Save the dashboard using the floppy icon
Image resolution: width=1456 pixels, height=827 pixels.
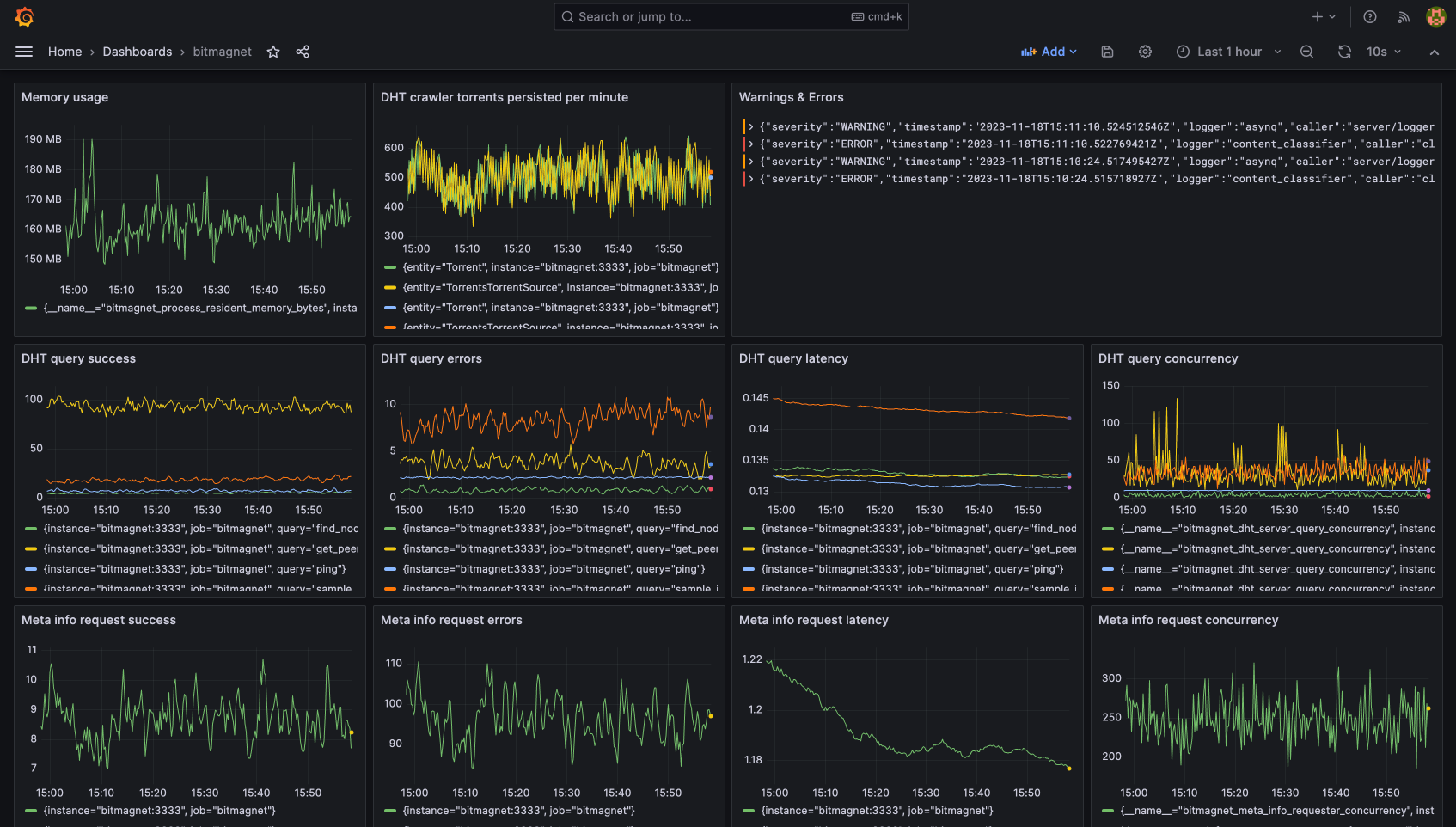1107,52
